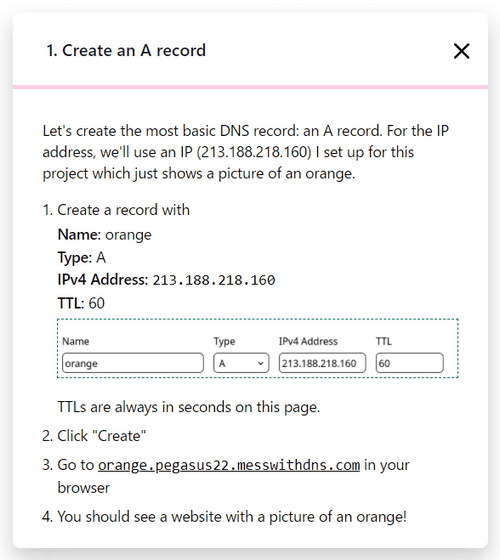Click the IPv4 Address field in the form
The width and height of the screenshot is (500, 560).
(322, 363)
